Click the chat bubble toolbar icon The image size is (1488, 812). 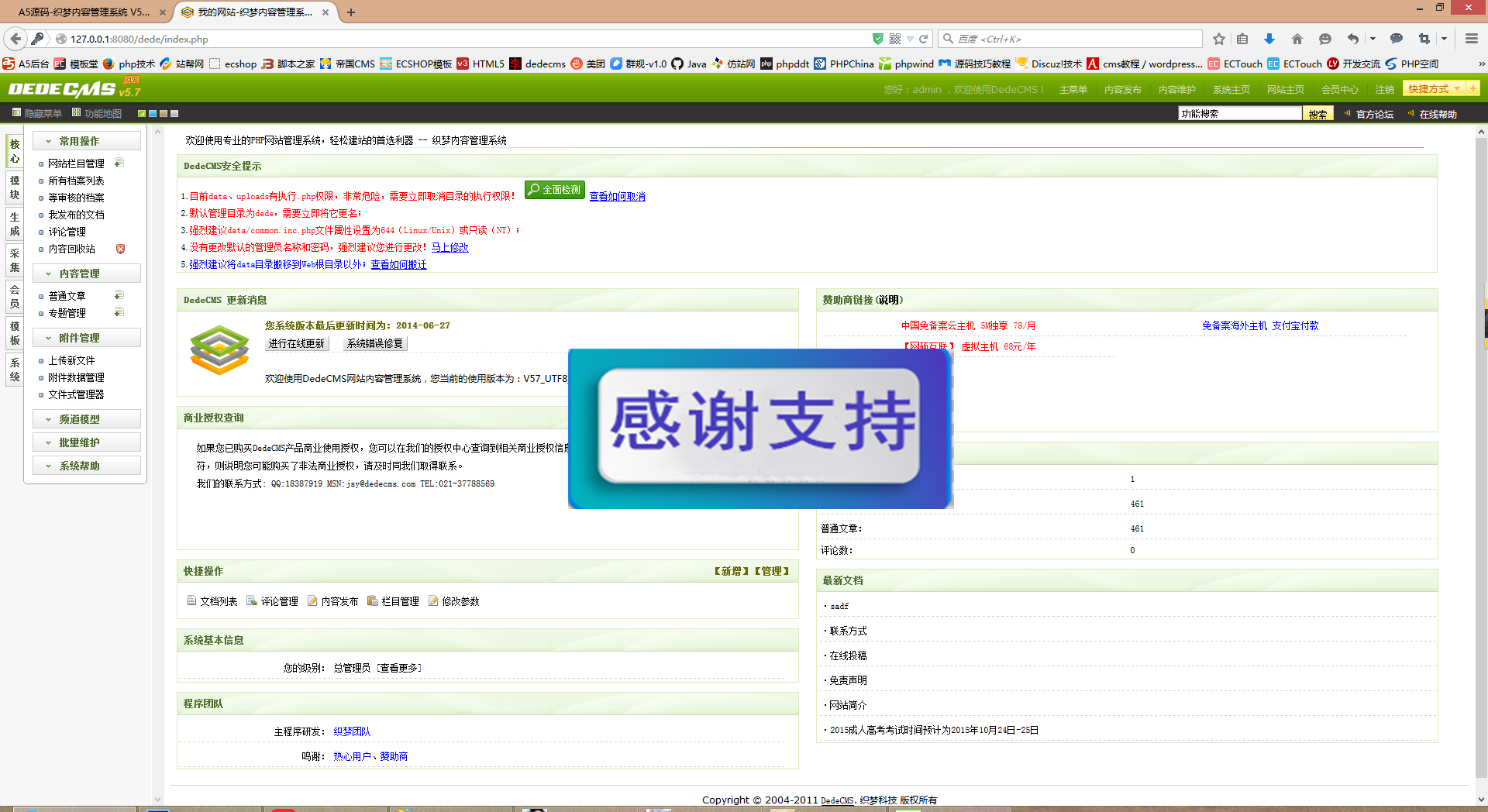click(x=1397, y=39)
